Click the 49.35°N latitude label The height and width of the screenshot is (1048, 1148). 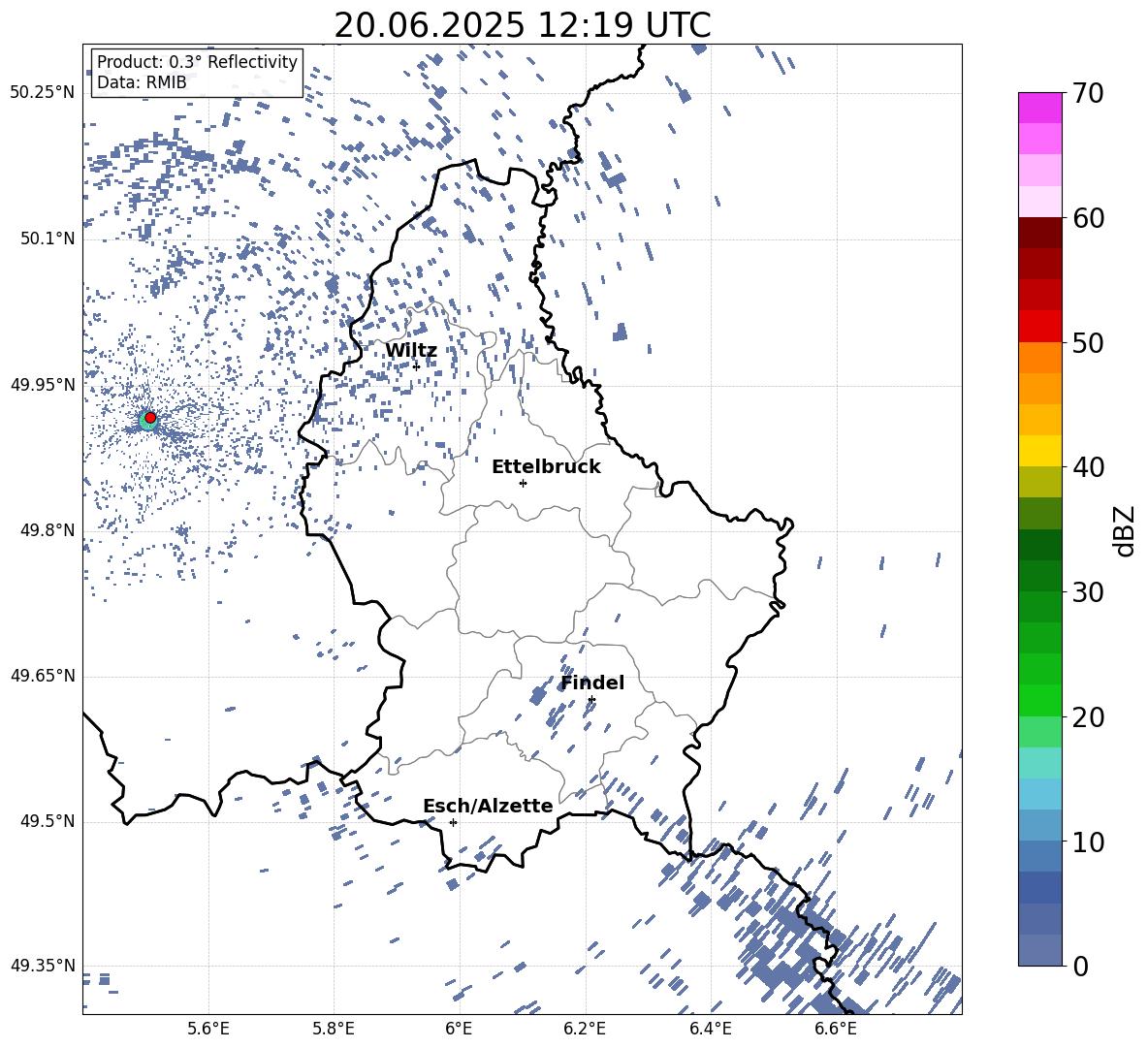(x=43, y=966)
